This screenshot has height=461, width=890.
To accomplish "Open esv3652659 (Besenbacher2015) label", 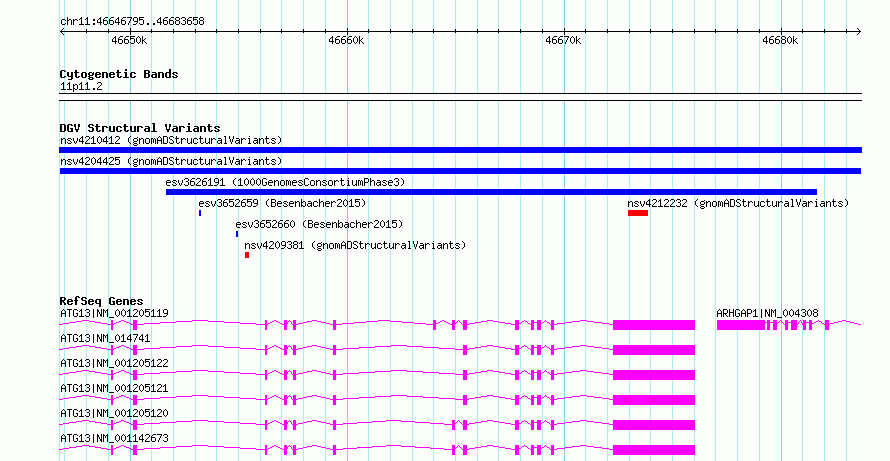I will tap(282, 203).
